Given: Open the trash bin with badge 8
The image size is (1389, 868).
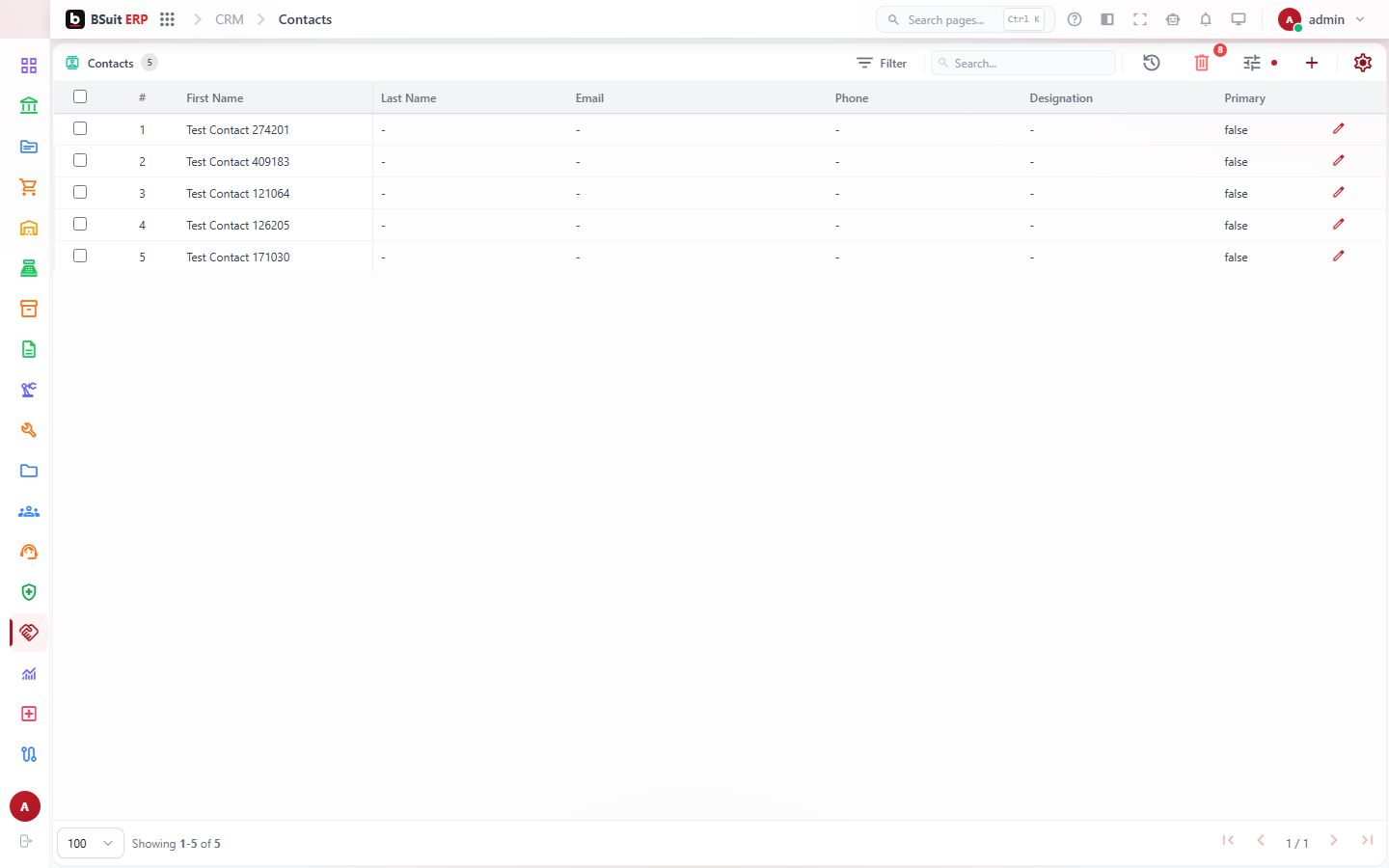Looking at the screenshot, I should point(1202,63).
